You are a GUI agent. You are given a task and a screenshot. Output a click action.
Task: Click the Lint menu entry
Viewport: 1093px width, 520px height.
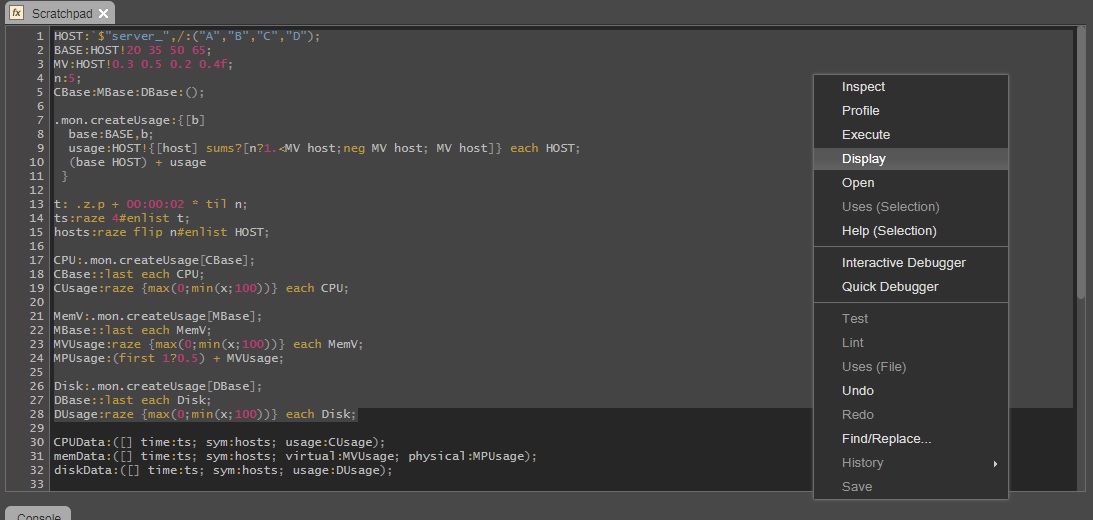[x=910, y=342]
